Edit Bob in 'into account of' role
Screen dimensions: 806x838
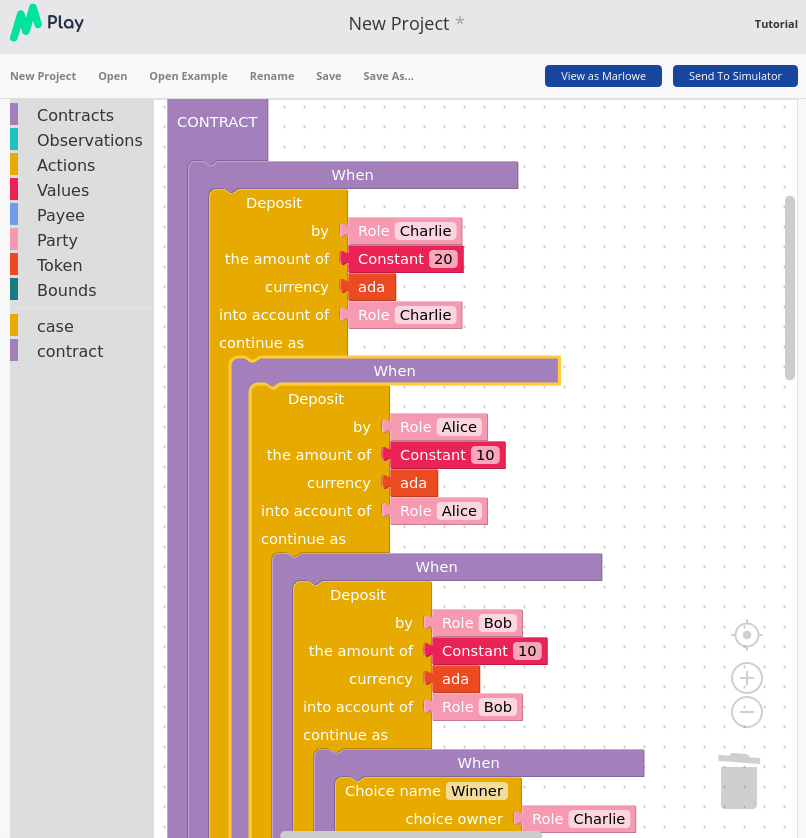coord(498,707)
